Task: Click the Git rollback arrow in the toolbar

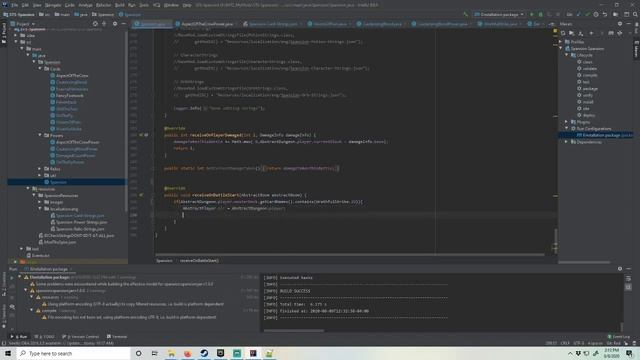Action: [x=605, y=14]
